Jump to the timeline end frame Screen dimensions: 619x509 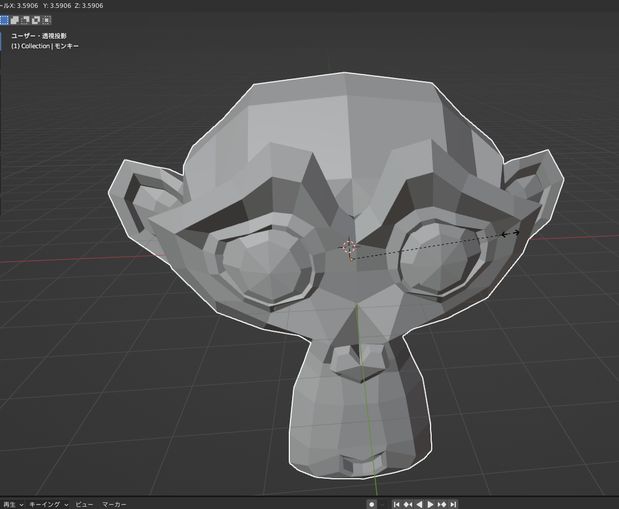pyautogui.click(x=453, y=504)
